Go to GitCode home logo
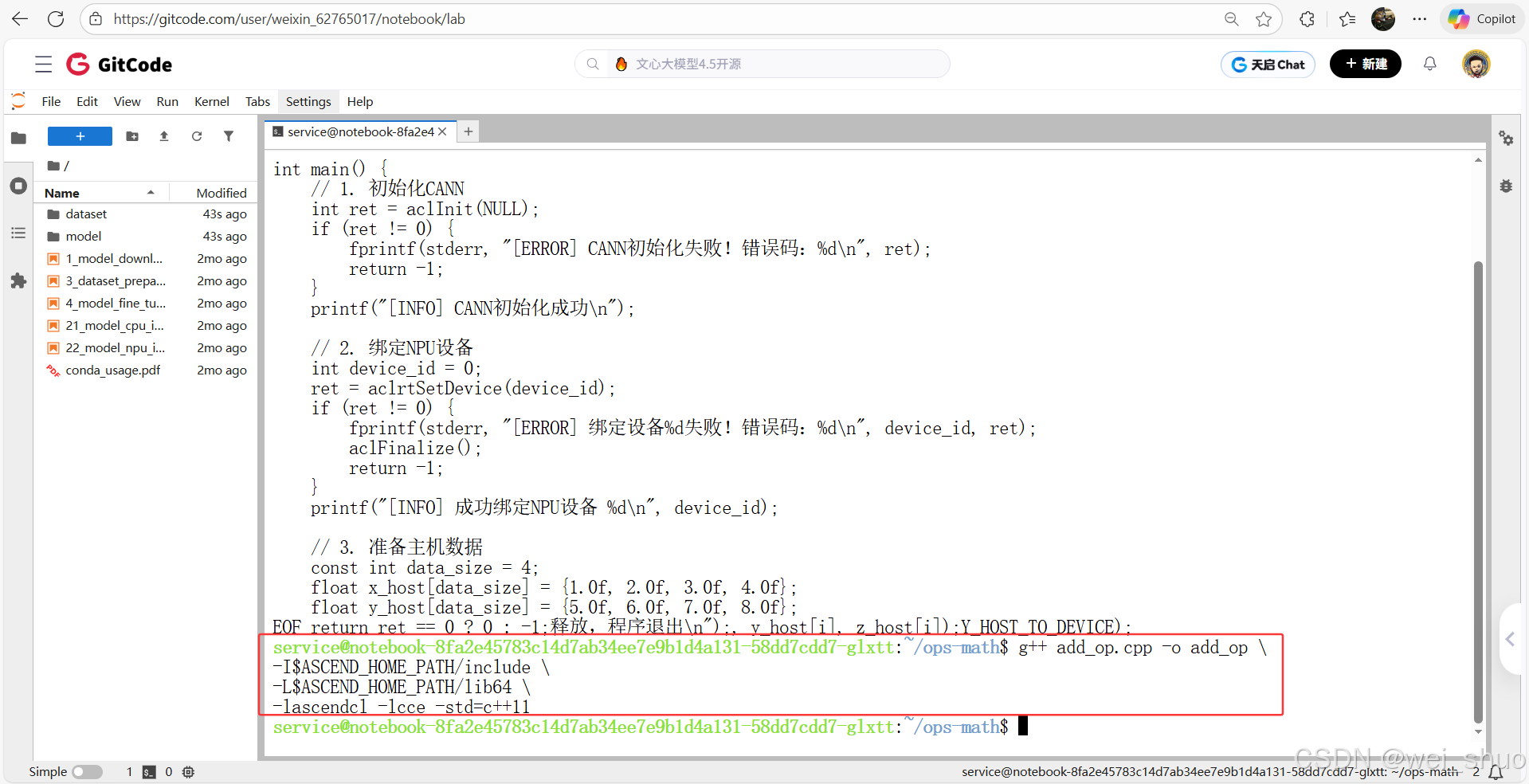This screenshot has height=784, width=1529. (120, 65)
